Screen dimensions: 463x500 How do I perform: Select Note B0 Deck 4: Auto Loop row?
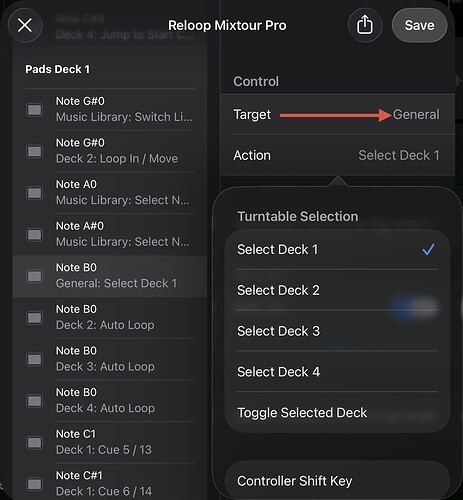point(110,400)
